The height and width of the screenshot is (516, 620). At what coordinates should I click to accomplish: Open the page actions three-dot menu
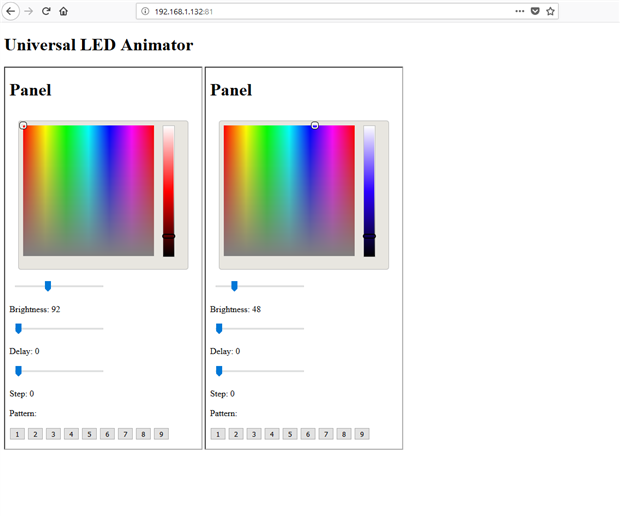[520, 11]
